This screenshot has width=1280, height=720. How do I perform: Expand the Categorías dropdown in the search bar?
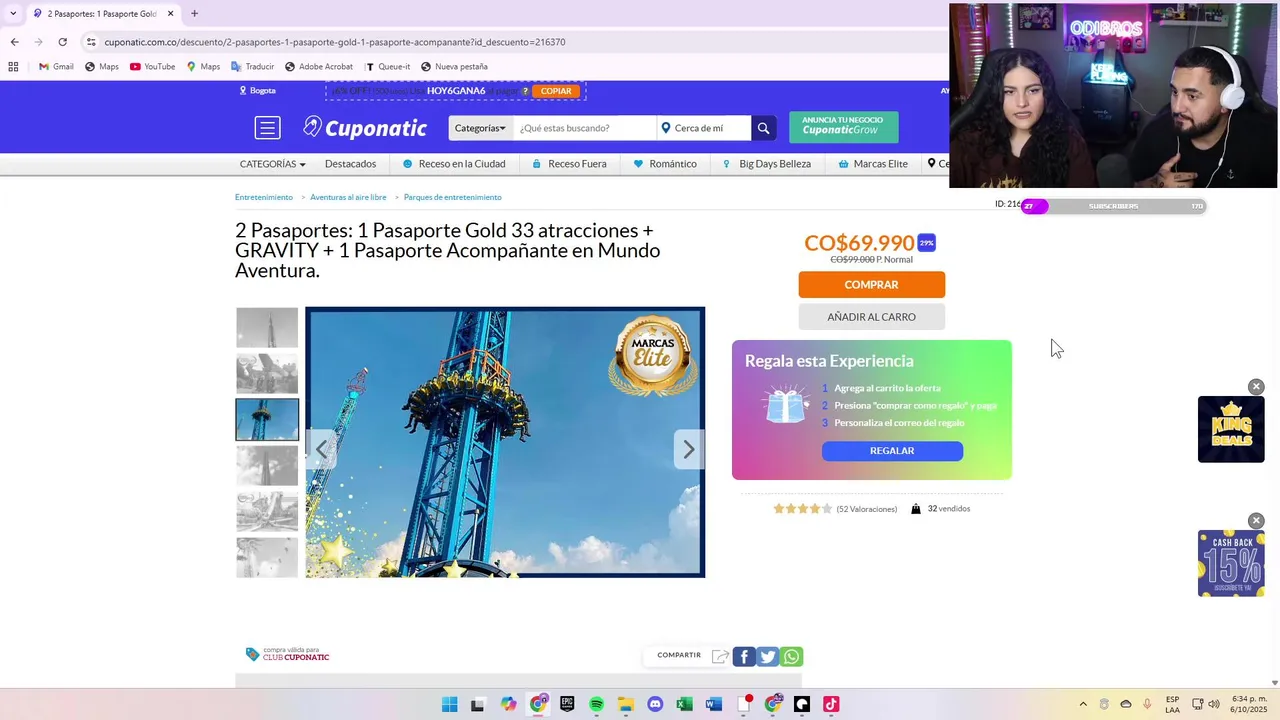[x=480, y=128]
